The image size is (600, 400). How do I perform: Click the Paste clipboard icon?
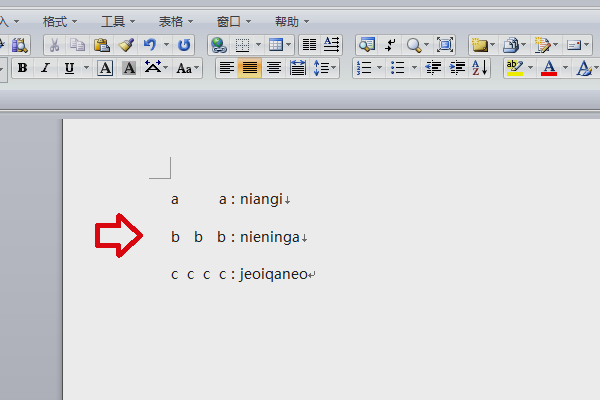[102, 45]
